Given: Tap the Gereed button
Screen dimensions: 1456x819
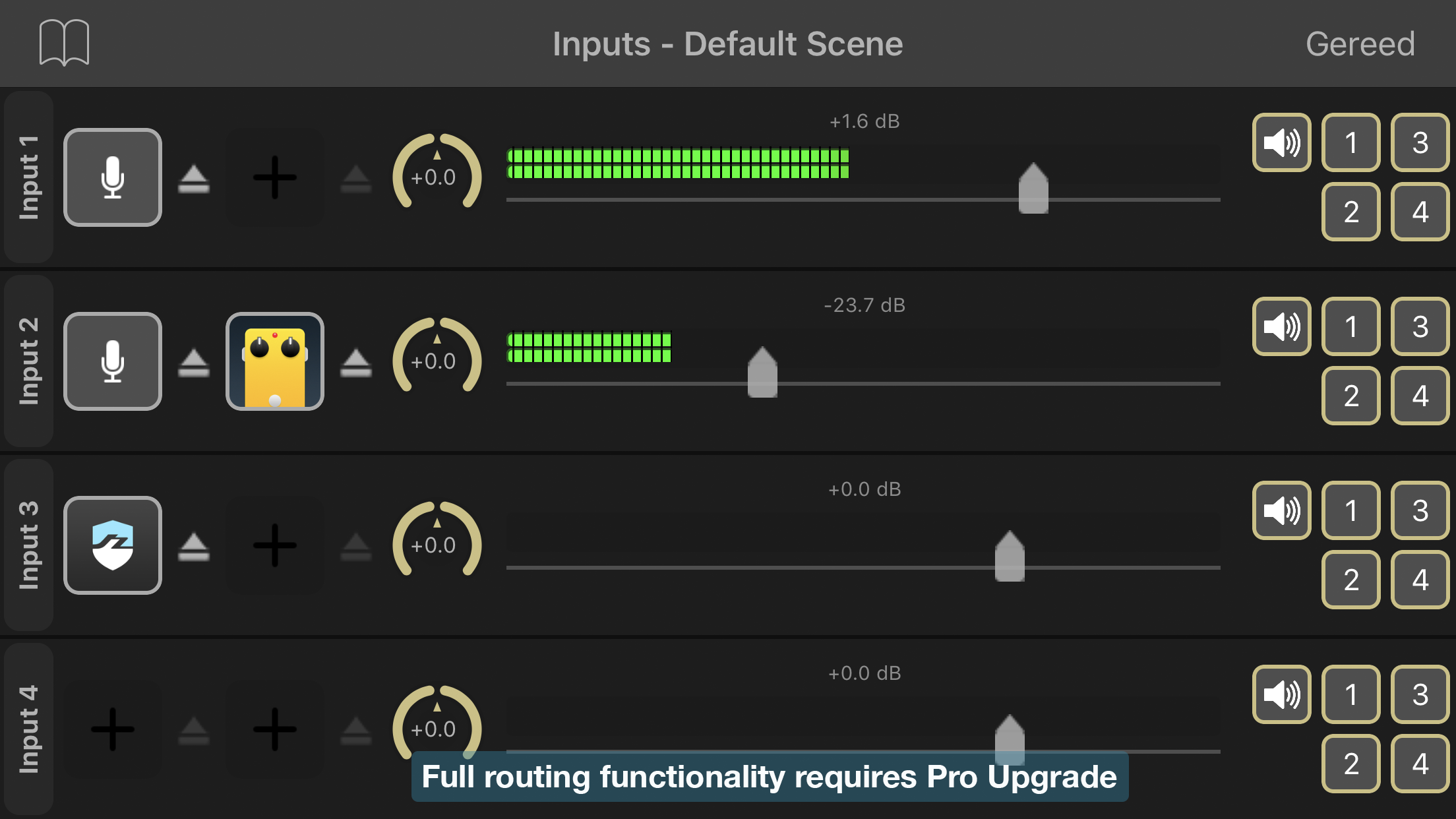Looking at the screenshot, I should click(x=1360, y=44).
